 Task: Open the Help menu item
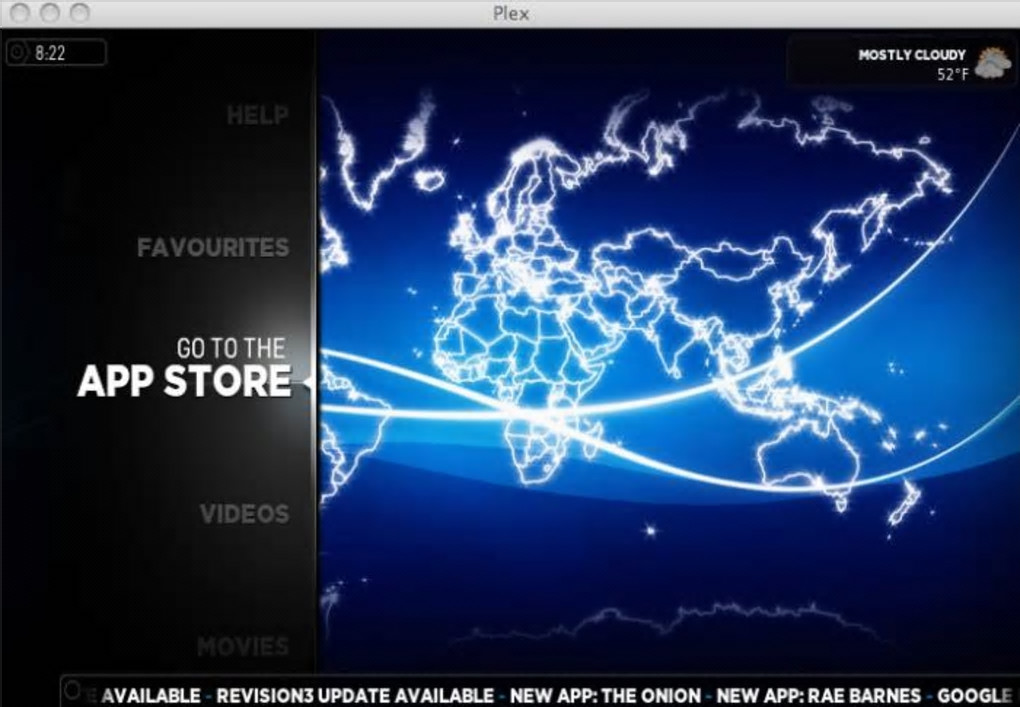(x=258, y=115)
